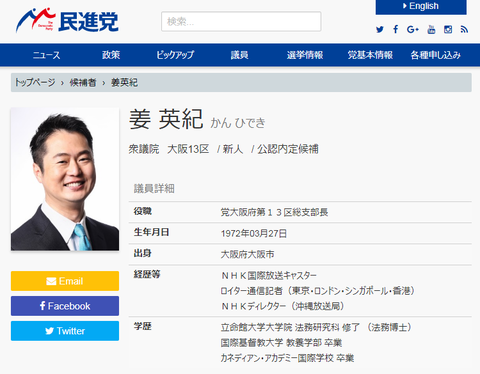Click the 大阪13区 district text

[x=188, y=149]
